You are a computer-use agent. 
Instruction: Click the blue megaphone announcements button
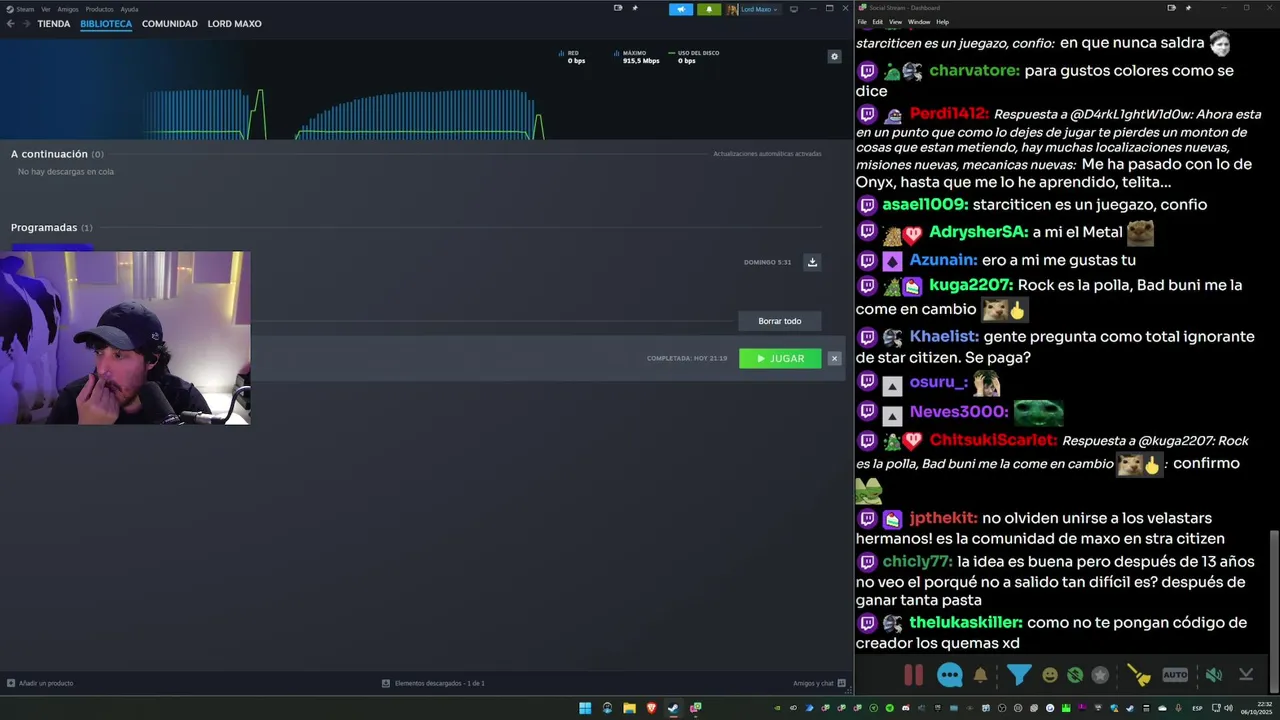click(x=681, y=9)
